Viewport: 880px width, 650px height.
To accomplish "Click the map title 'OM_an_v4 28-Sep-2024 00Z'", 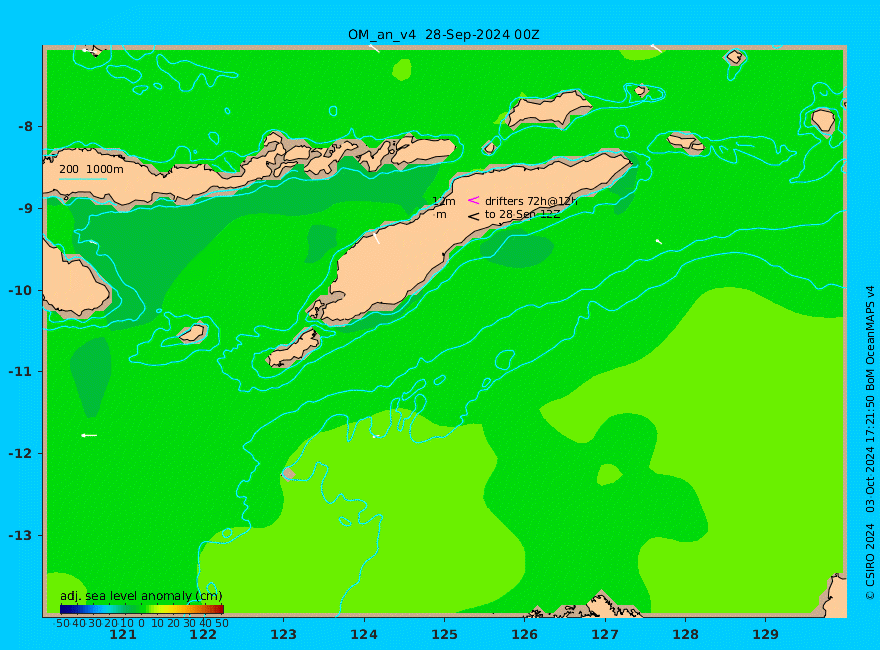I will pos(443,35).
